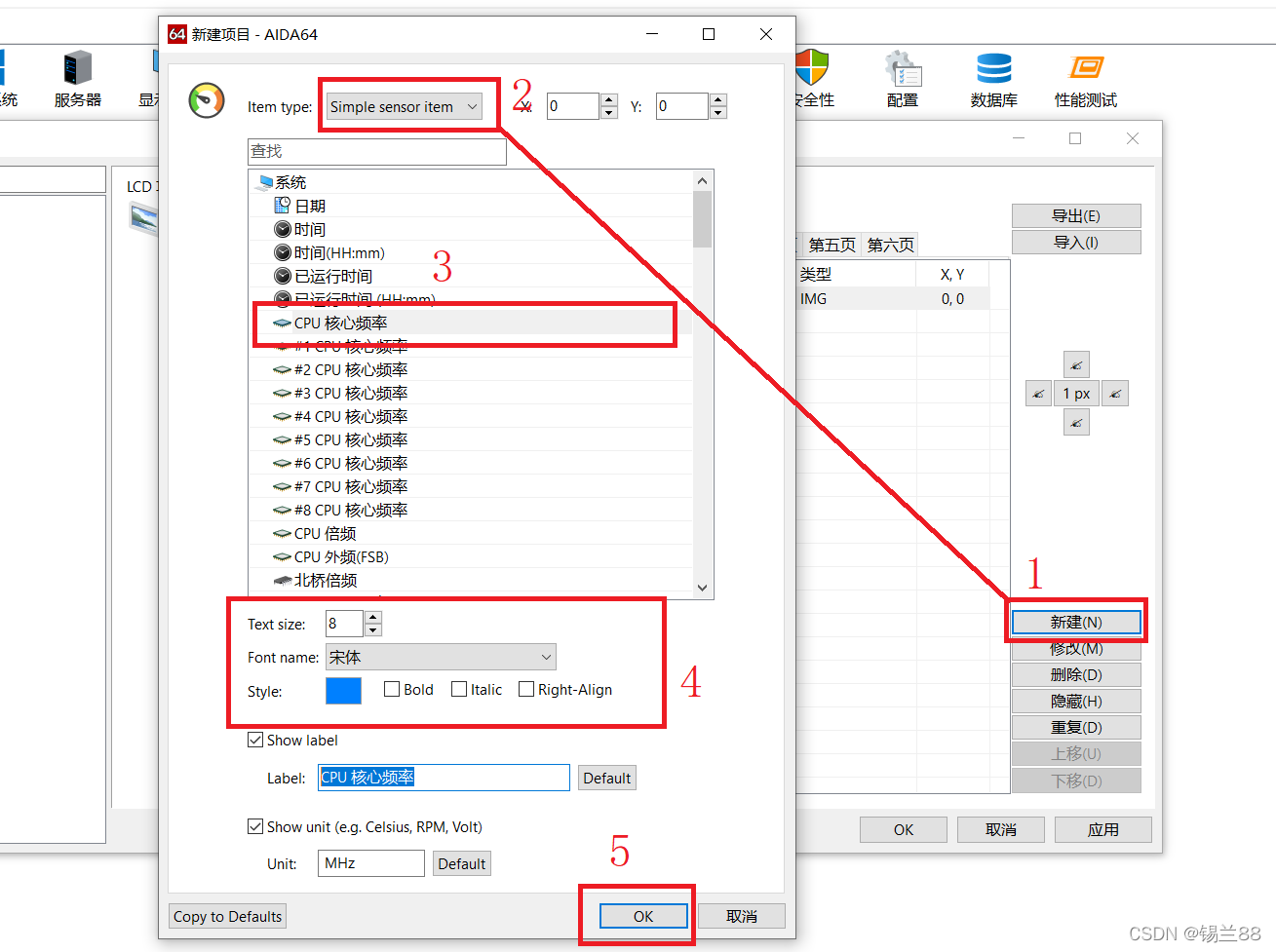Click Copy to Defaults button
The height and width of the screenshot is (952, 1276).
(x=228, y=916)
